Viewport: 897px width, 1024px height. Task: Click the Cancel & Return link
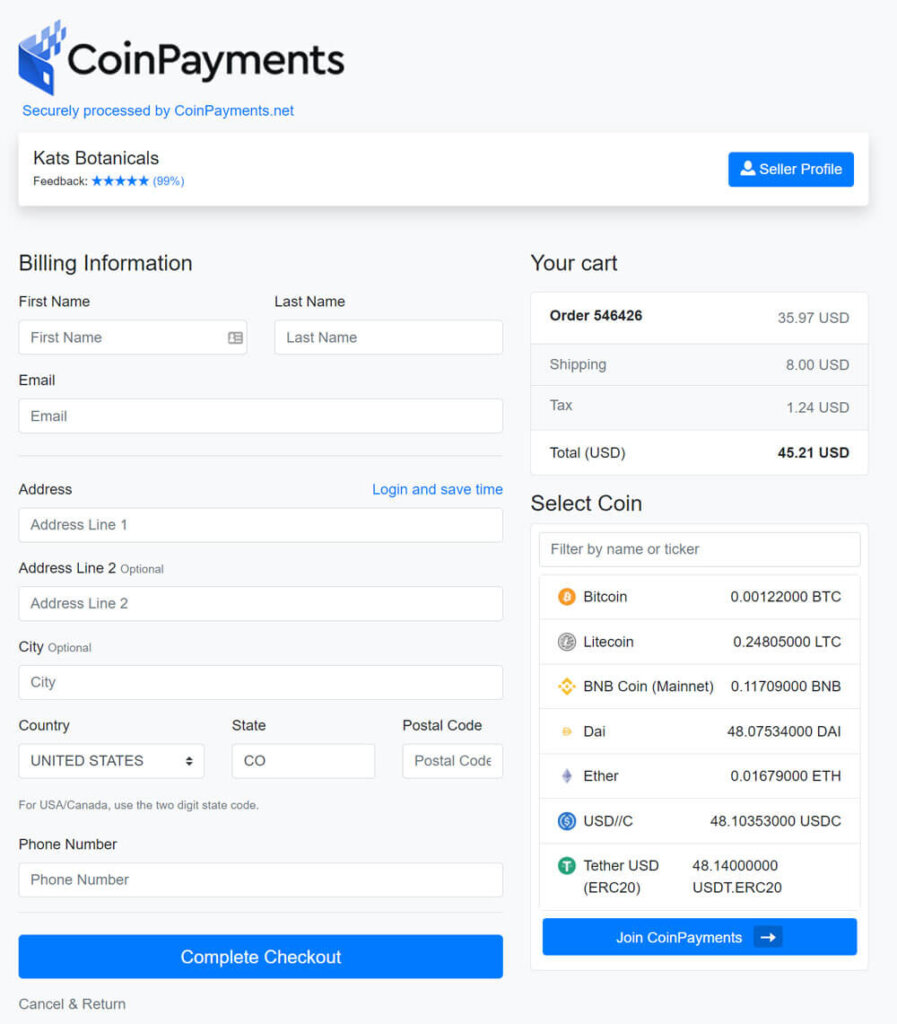(72, 1004)
